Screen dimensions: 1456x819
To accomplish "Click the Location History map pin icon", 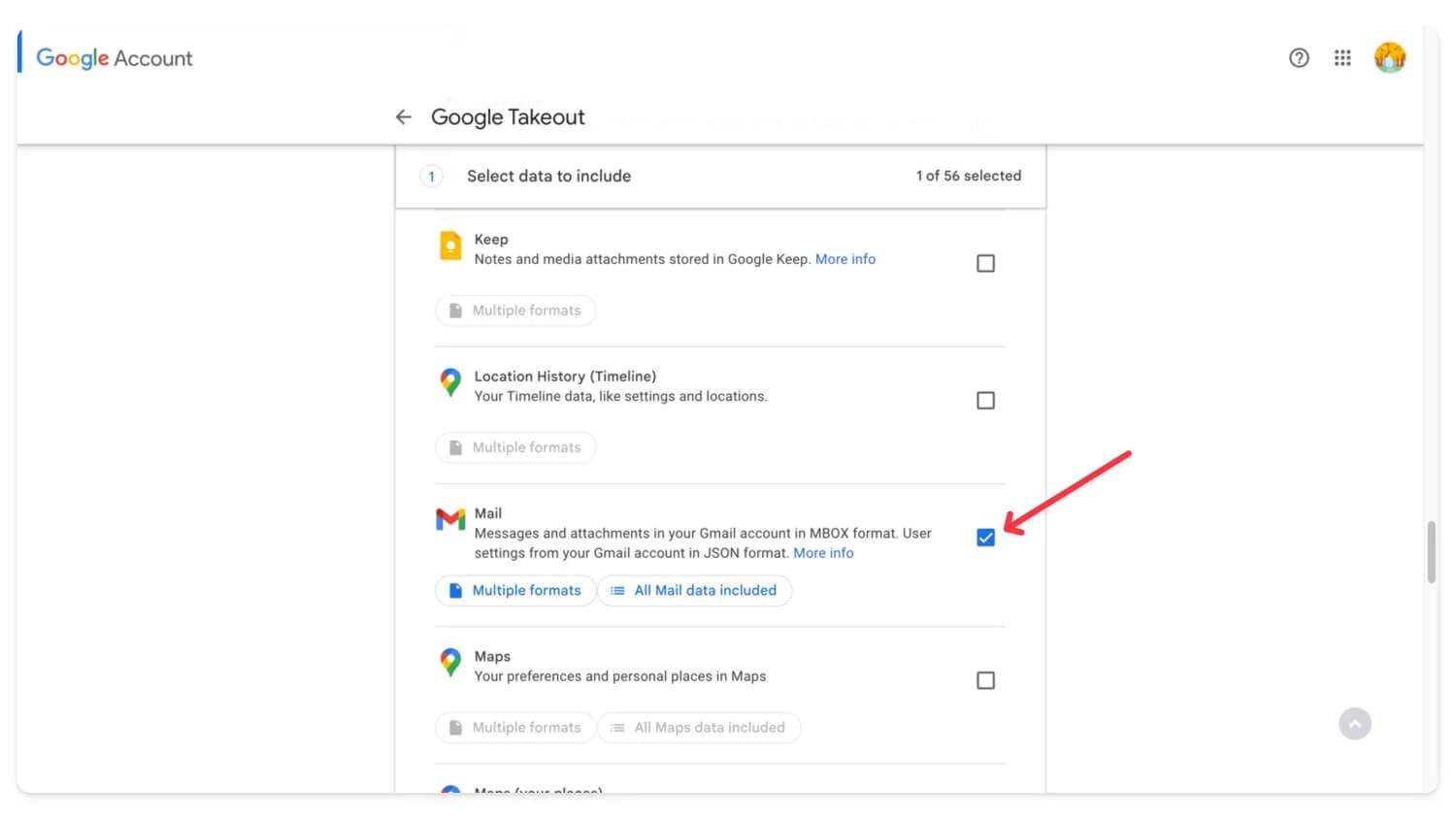I will (450, 382).
